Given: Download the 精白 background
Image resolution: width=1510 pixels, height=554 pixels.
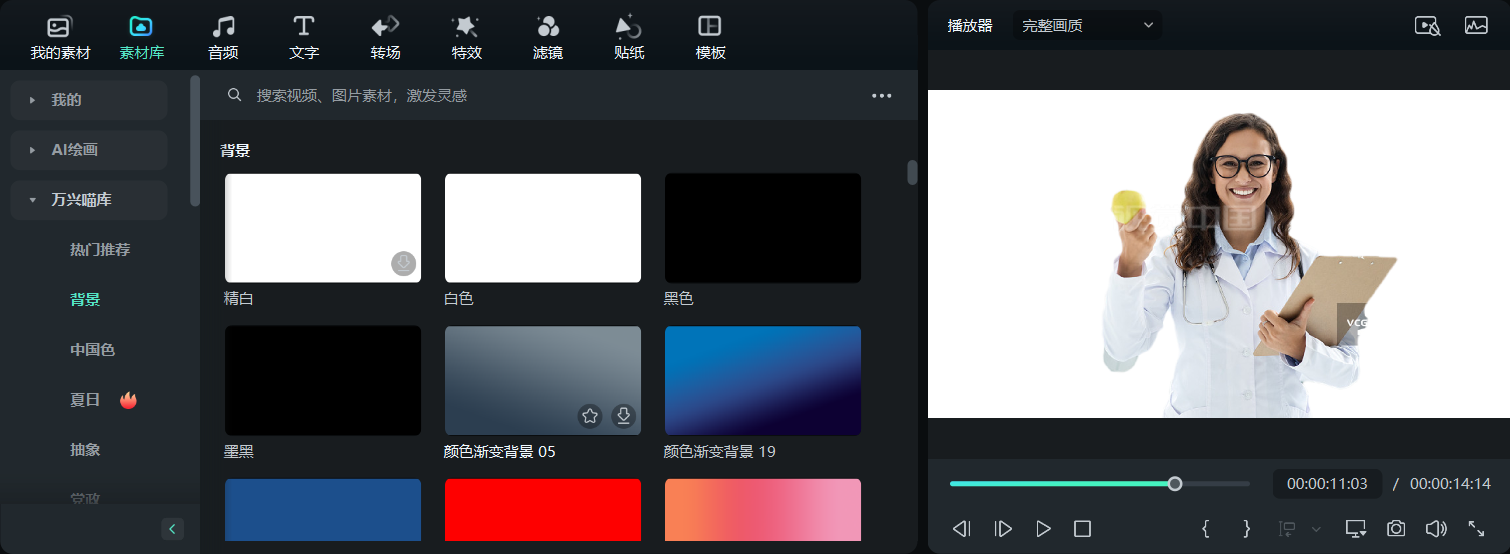Looking at the screenshot, I should point(403,264).
